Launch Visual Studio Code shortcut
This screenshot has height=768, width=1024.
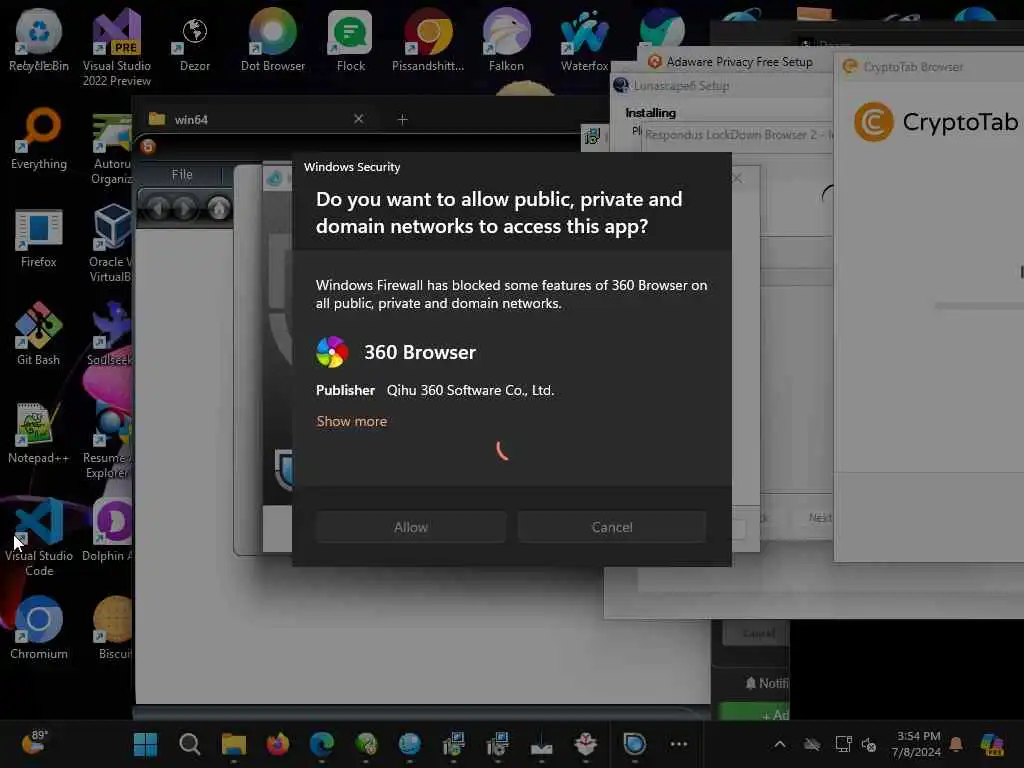39,537
